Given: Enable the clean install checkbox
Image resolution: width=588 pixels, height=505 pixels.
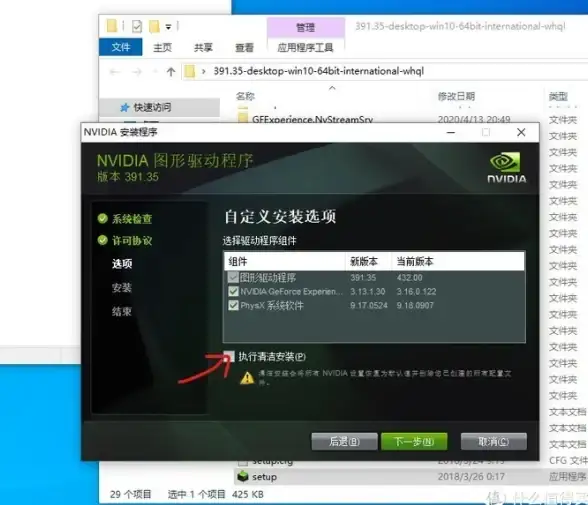Looking at the screenshot, I should coord(229,357).
